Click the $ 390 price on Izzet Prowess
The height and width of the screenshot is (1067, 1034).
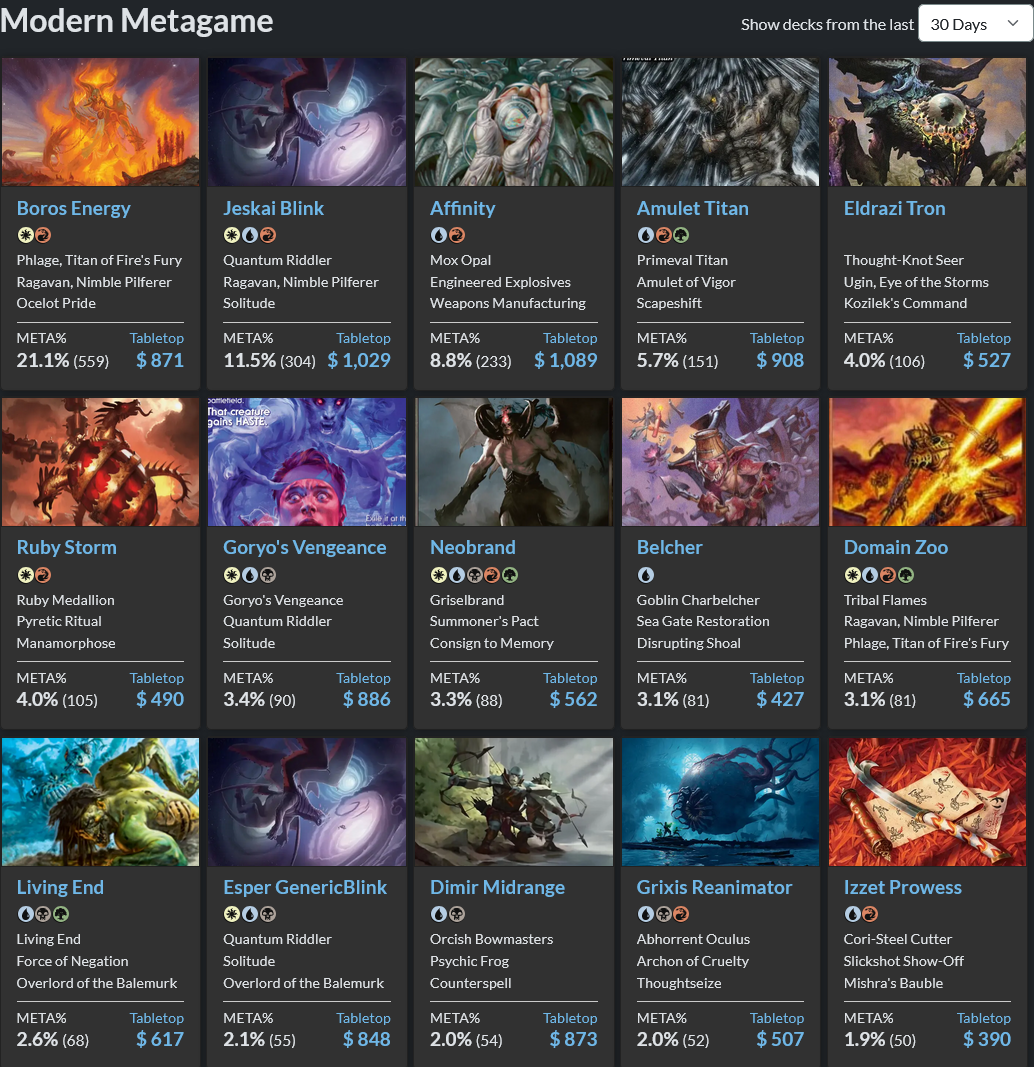point(987,1039)
